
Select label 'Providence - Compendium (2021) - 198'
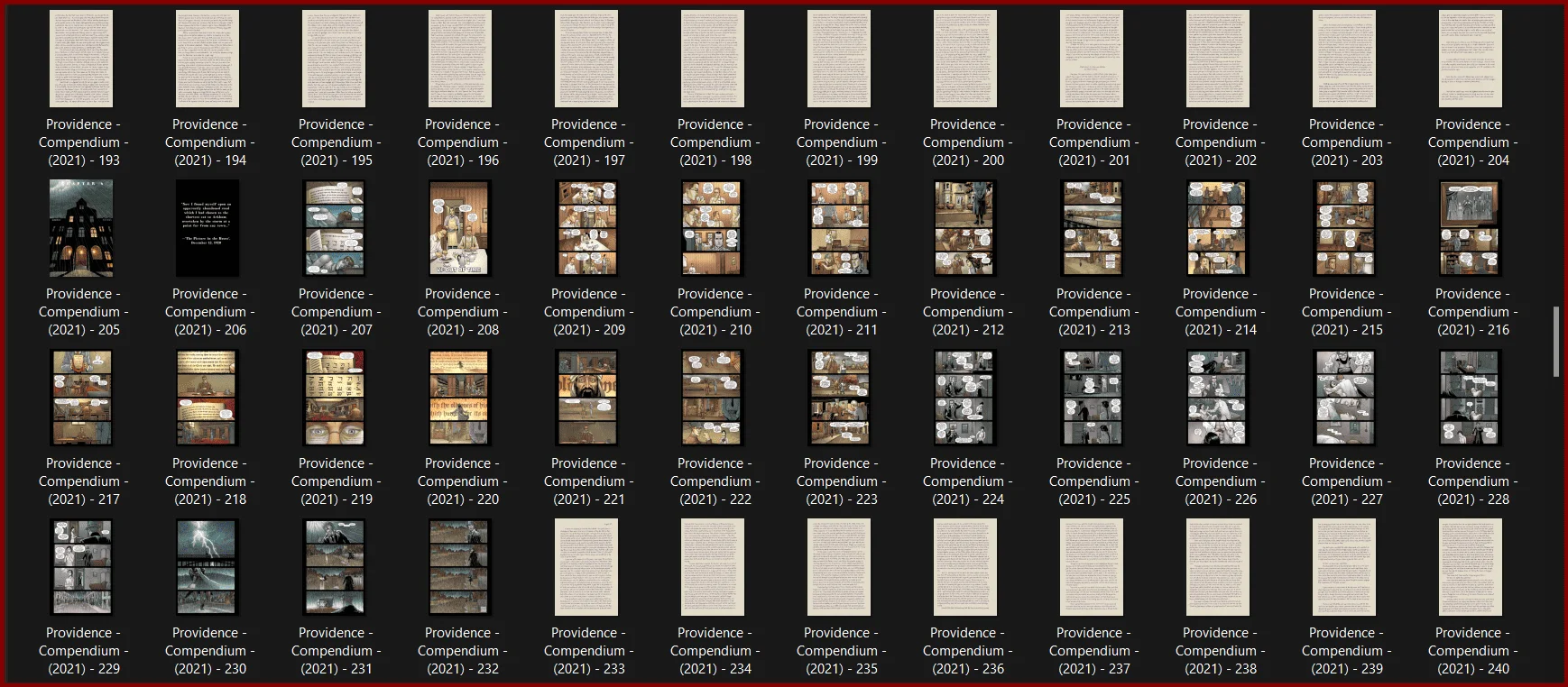coord(715,142)
